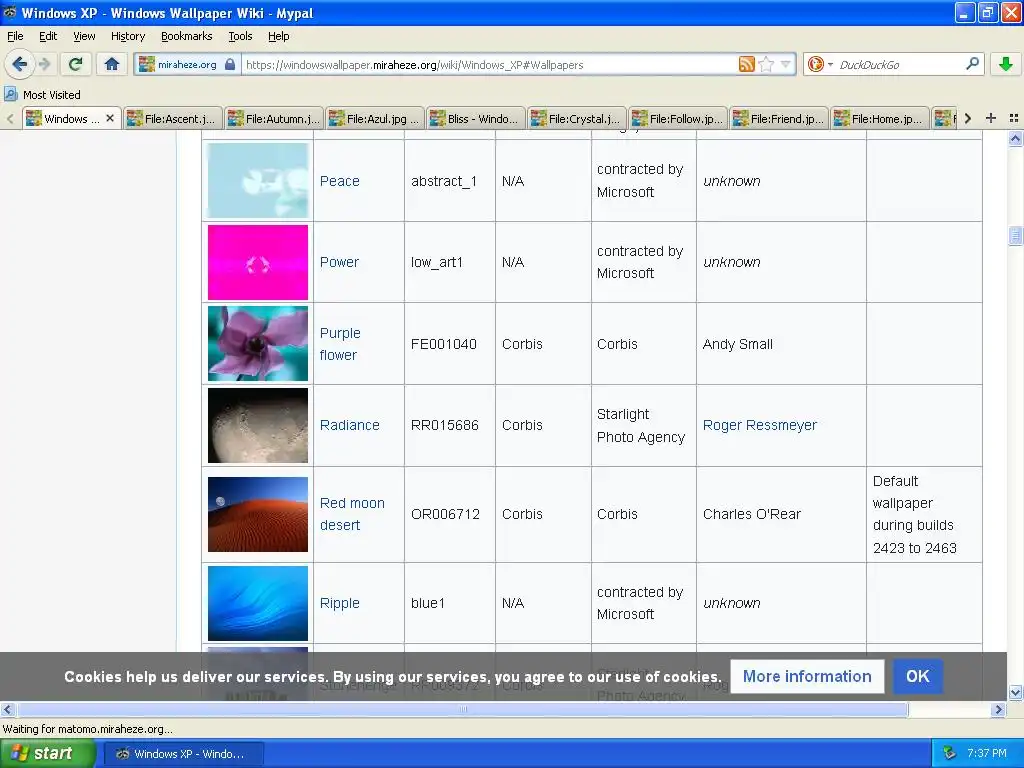Image resolution: width=1024 pixels, height=768 pixels.
Task: Show the all tabs list button
Action: coord(1014,118)
